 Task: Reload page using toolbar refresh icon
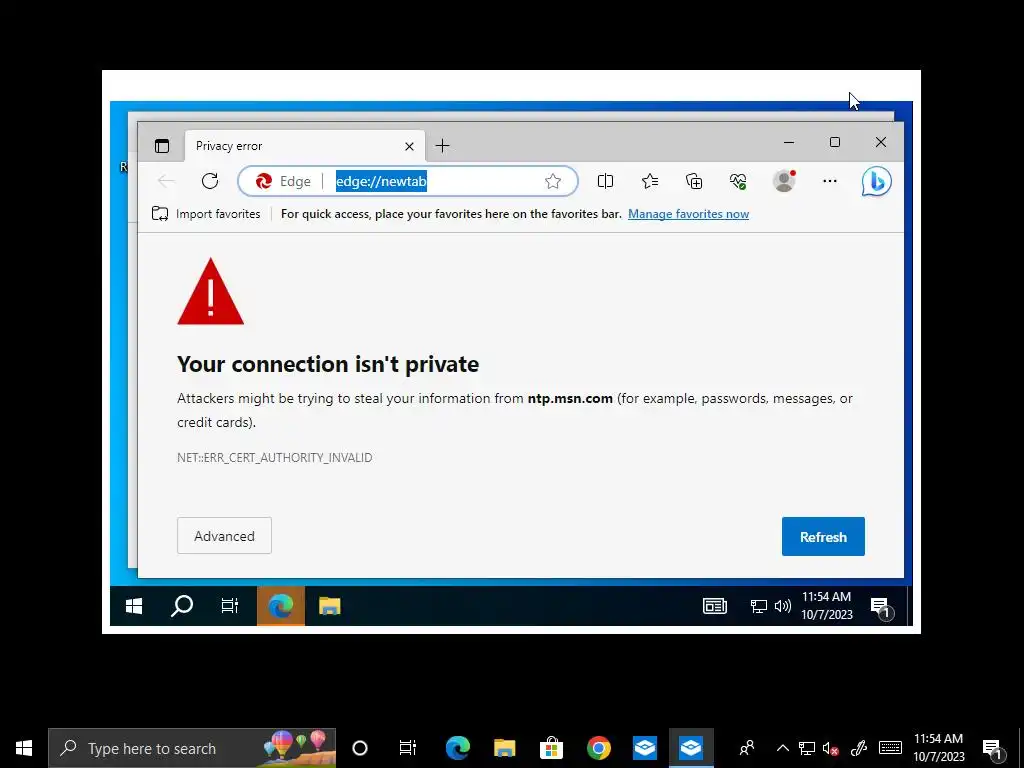click(x=210, y=181)
